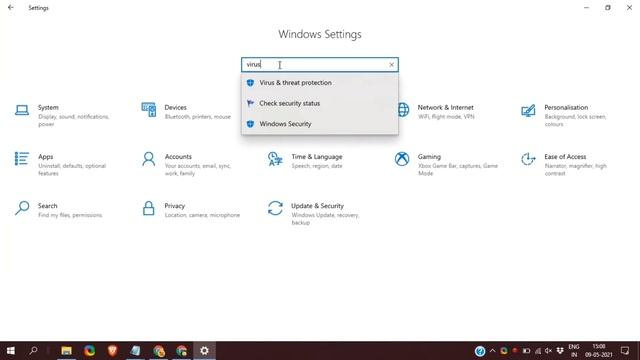Open the Apps settings category

pyautogui.click(x=61, y=164)
